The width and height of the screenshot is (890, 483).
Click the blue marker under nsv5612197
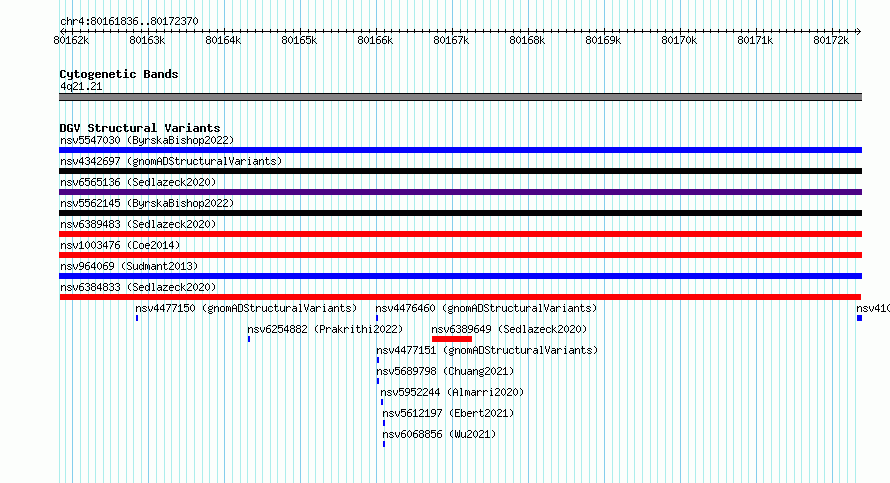[384, 423]
